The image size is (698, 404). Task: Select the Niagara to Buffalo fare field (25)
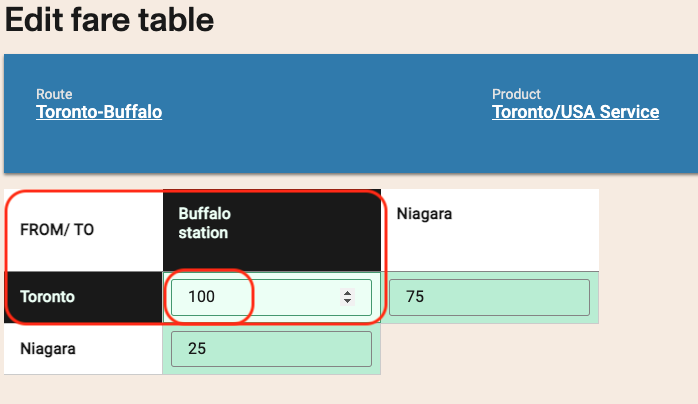(271, 349)
